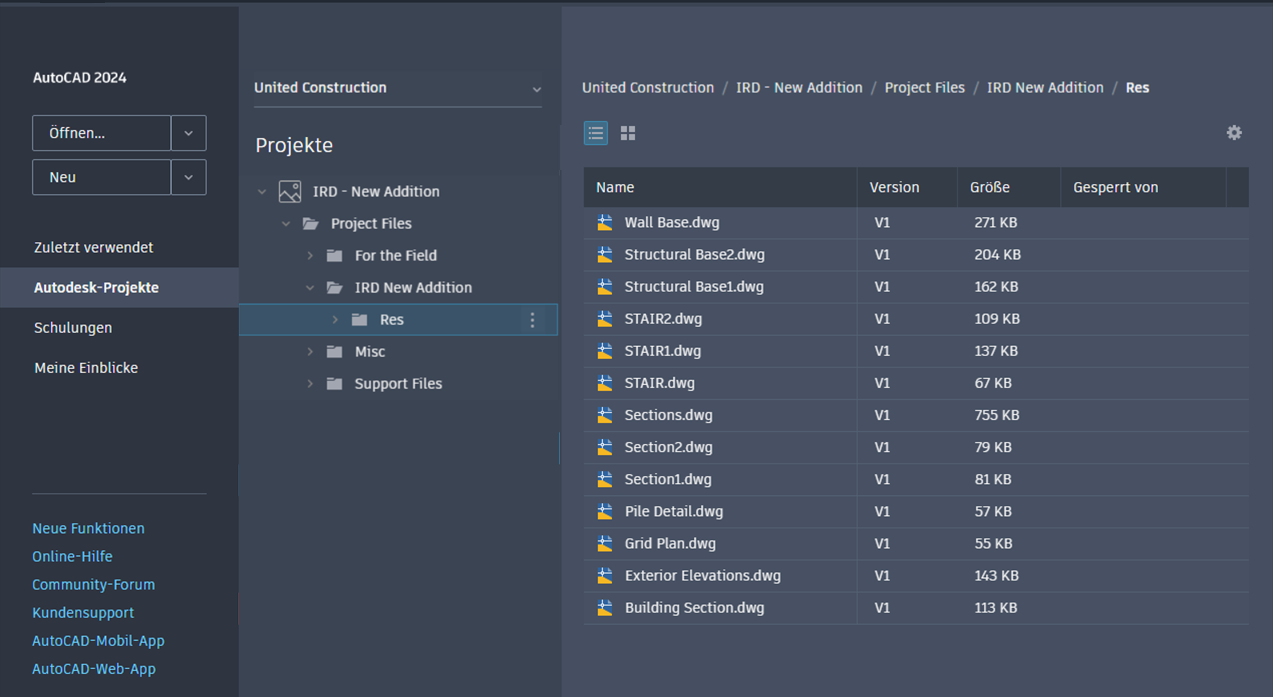
Task: Open the Öffnen dropdown arrow
Action: click(x=188, y=133)
